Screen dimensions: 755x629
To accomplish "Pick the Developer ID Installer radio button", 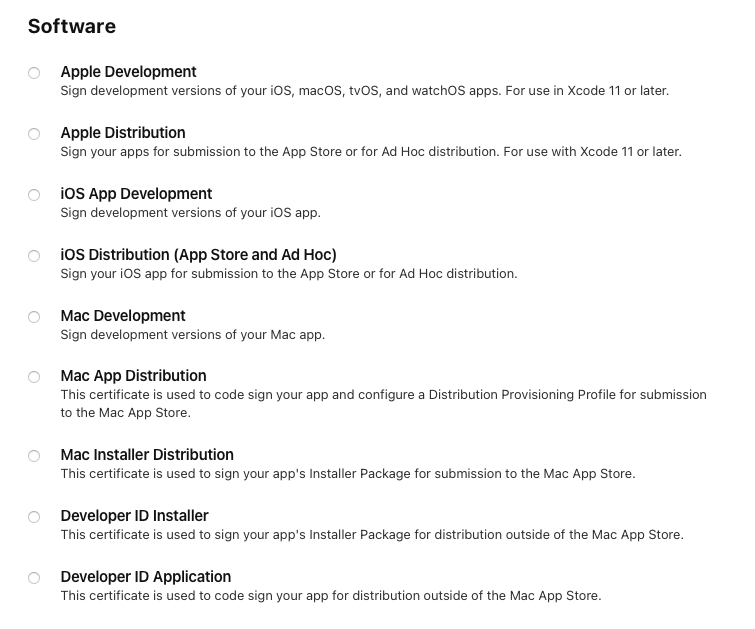I will point(34,517).
